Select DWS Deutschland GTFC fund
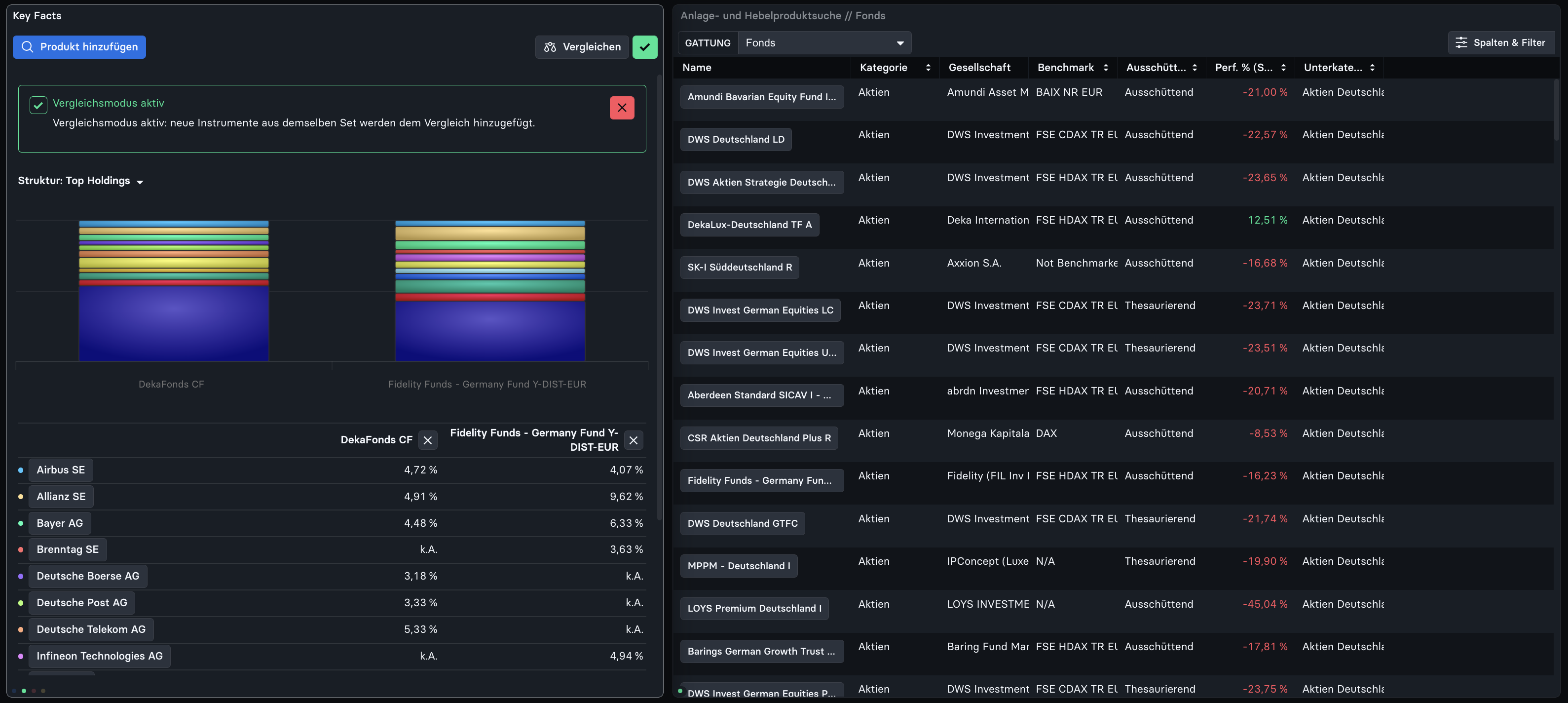Image resolution: width=1568 pixels, height=703 pixels. click(x=742, y=523)
